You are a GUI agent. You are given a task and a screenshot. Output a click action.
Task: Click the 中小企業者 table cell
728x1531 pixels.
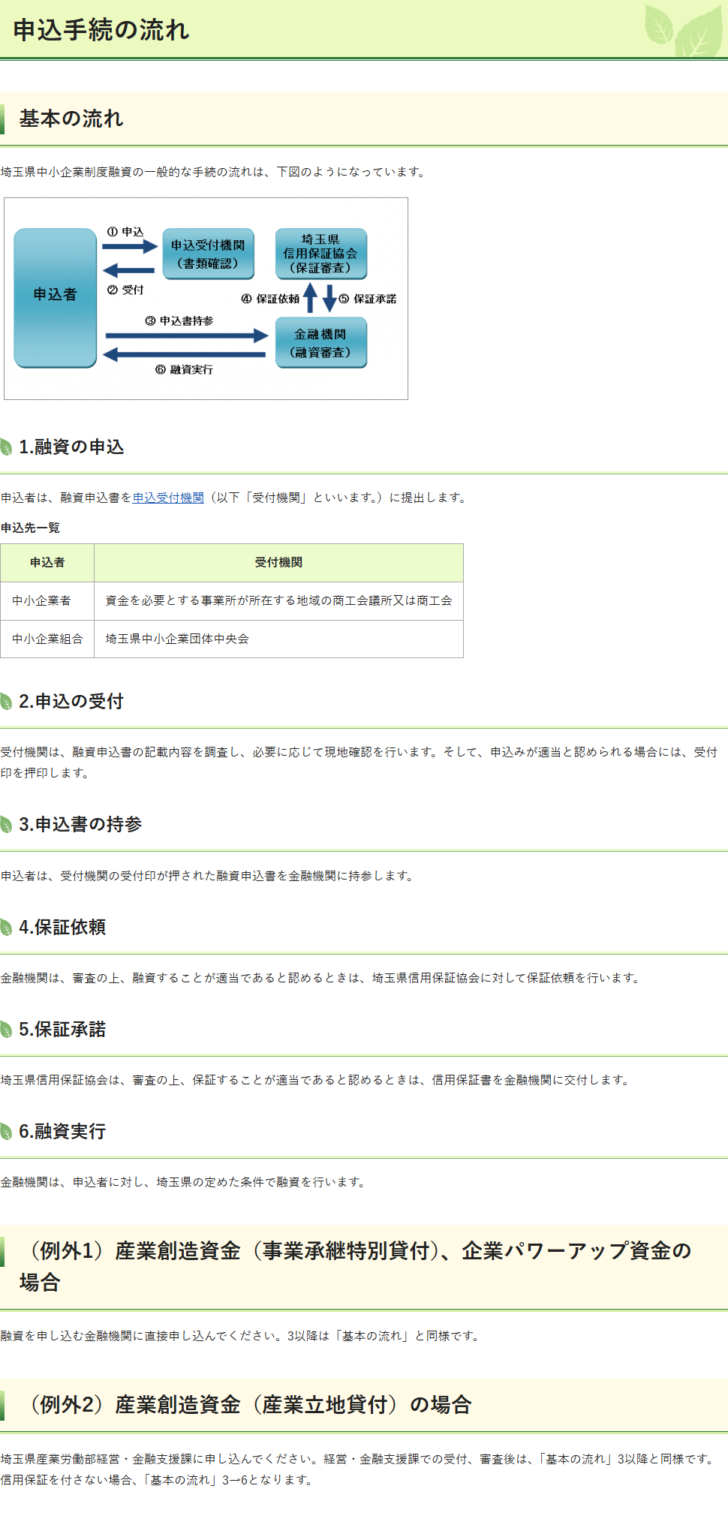(47, 601)
